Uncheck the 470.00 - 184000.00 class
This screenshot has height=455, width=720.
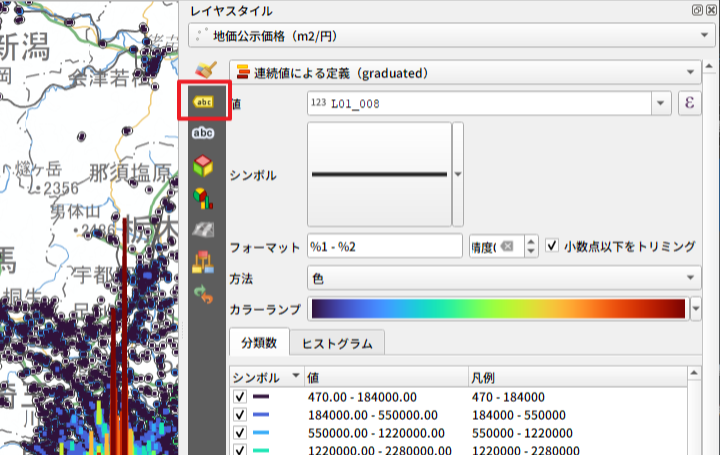(239, 397)
